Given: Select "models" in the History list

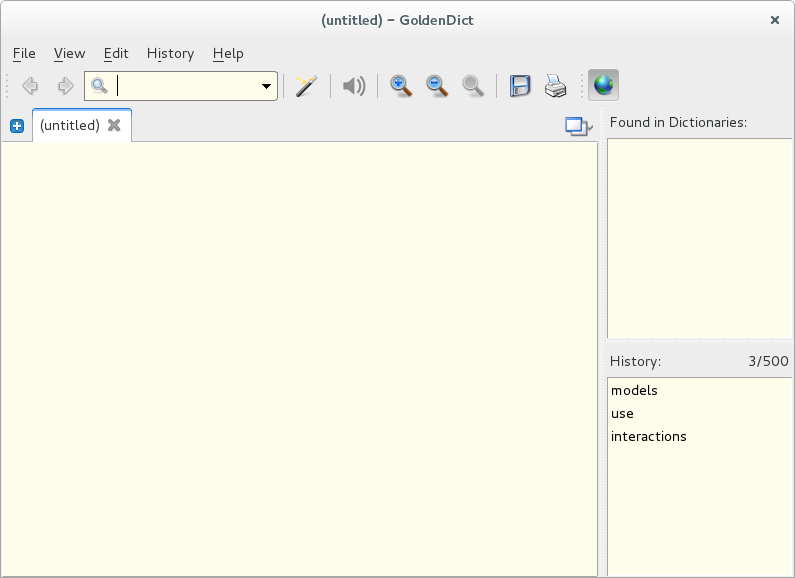Looking at the screenshot, I should click(700, 390).
